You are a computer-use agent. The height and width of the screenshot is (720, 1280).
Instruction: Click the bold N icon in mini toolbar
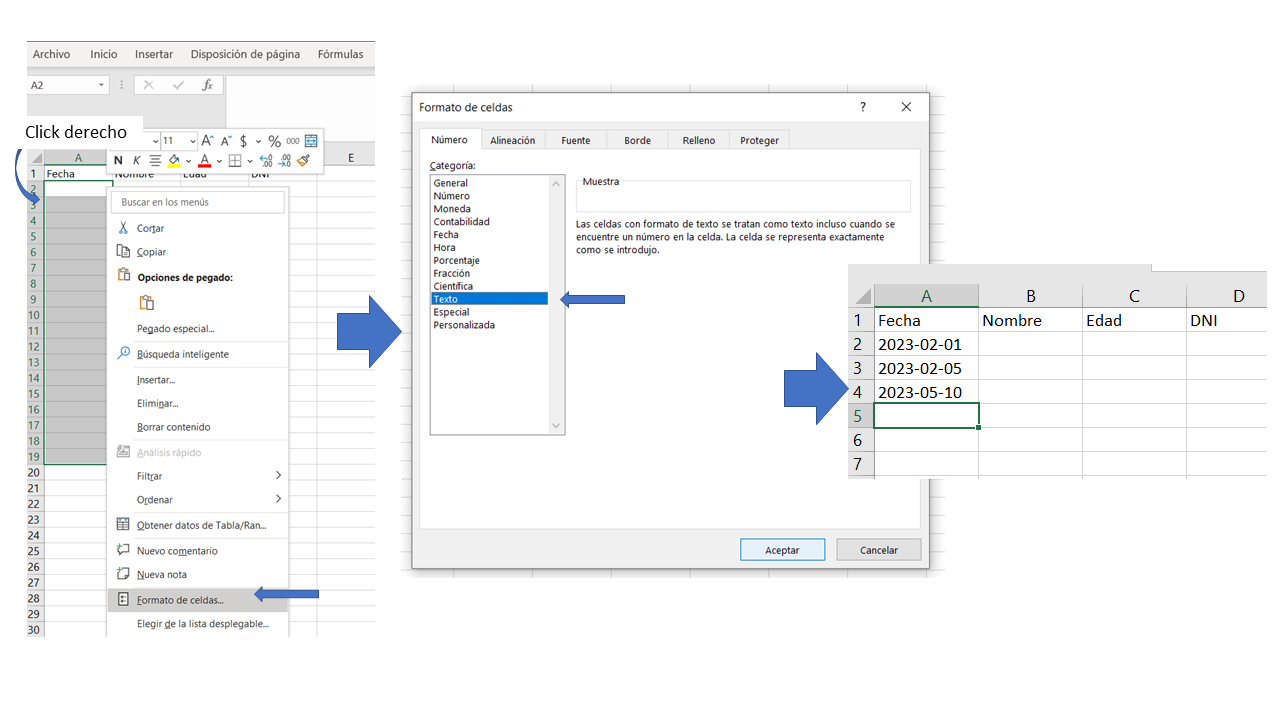coord(118,160)
